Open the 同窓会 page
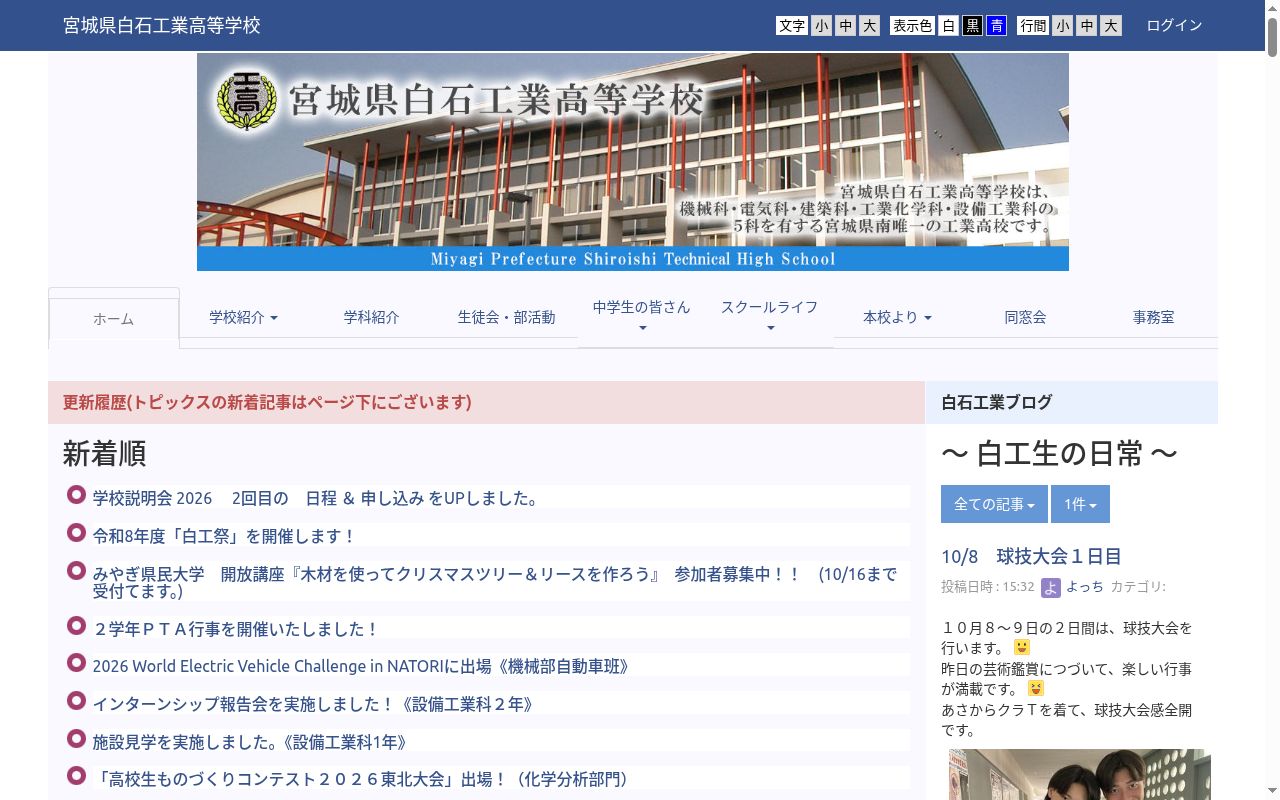Viewport: 1280px width, 800px height. point(1025,317)
